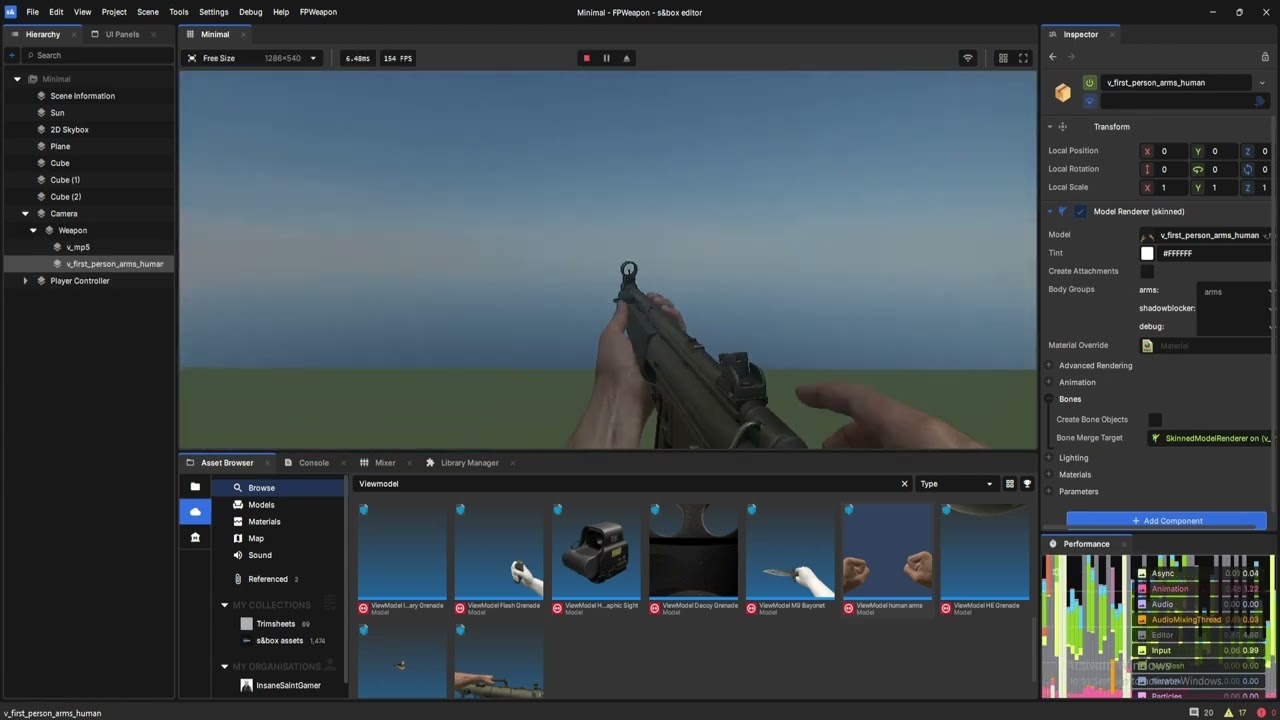Open the Type filter dropdown
1280x720 pixels.
point(957,484)
